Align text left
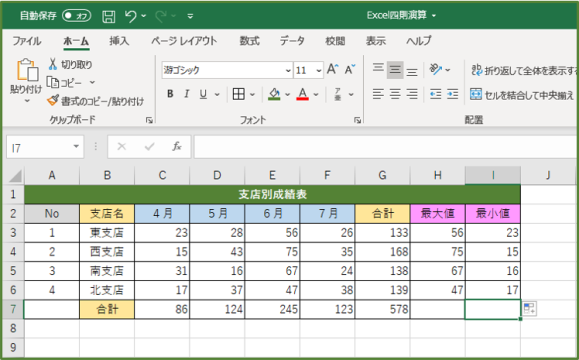Screen dimensions: 579x360 [378, 94]
